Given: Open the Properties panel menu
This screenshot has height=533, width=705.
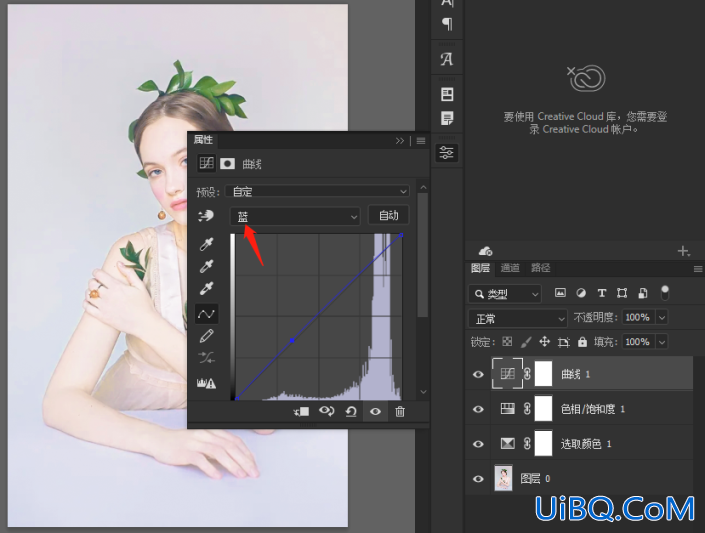Looking at the screenshot, I should [x=421, y=141].
